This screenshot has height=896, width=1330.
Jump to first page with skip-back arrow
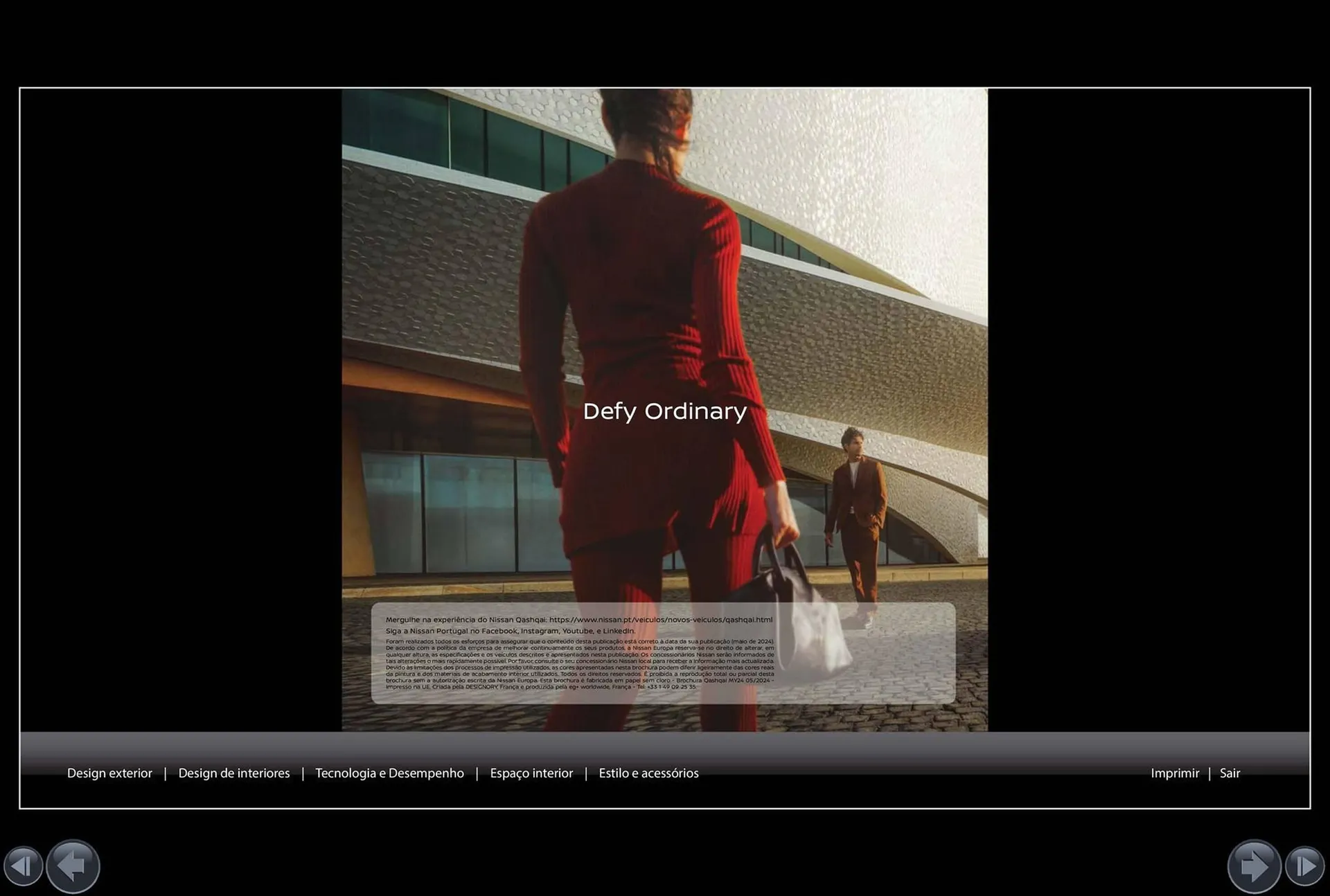[23, 866]
